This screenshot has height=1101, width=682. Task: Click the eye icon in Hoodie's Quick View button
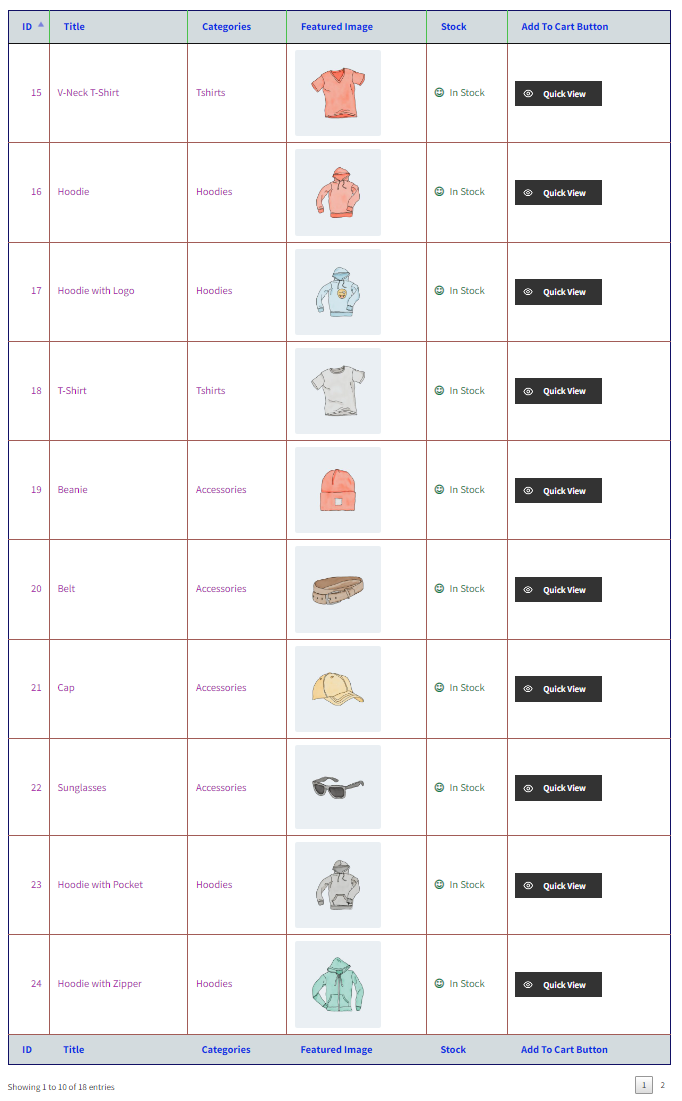[528, 193]
